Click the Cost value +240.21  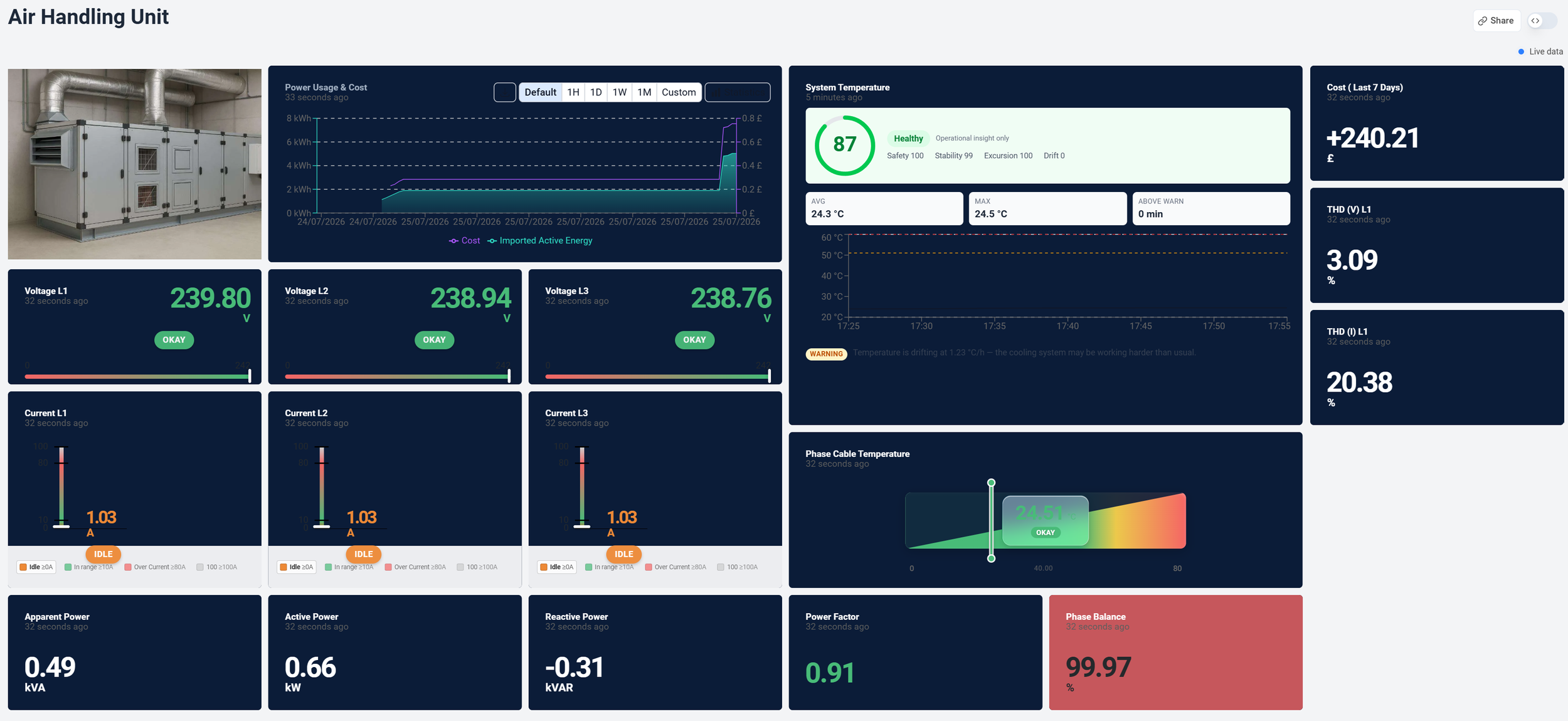1372,138
